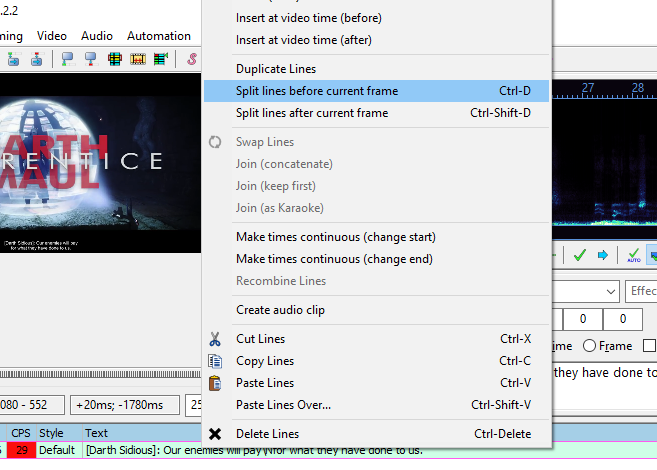Click scissors icon beside Cut Lines

215,339
